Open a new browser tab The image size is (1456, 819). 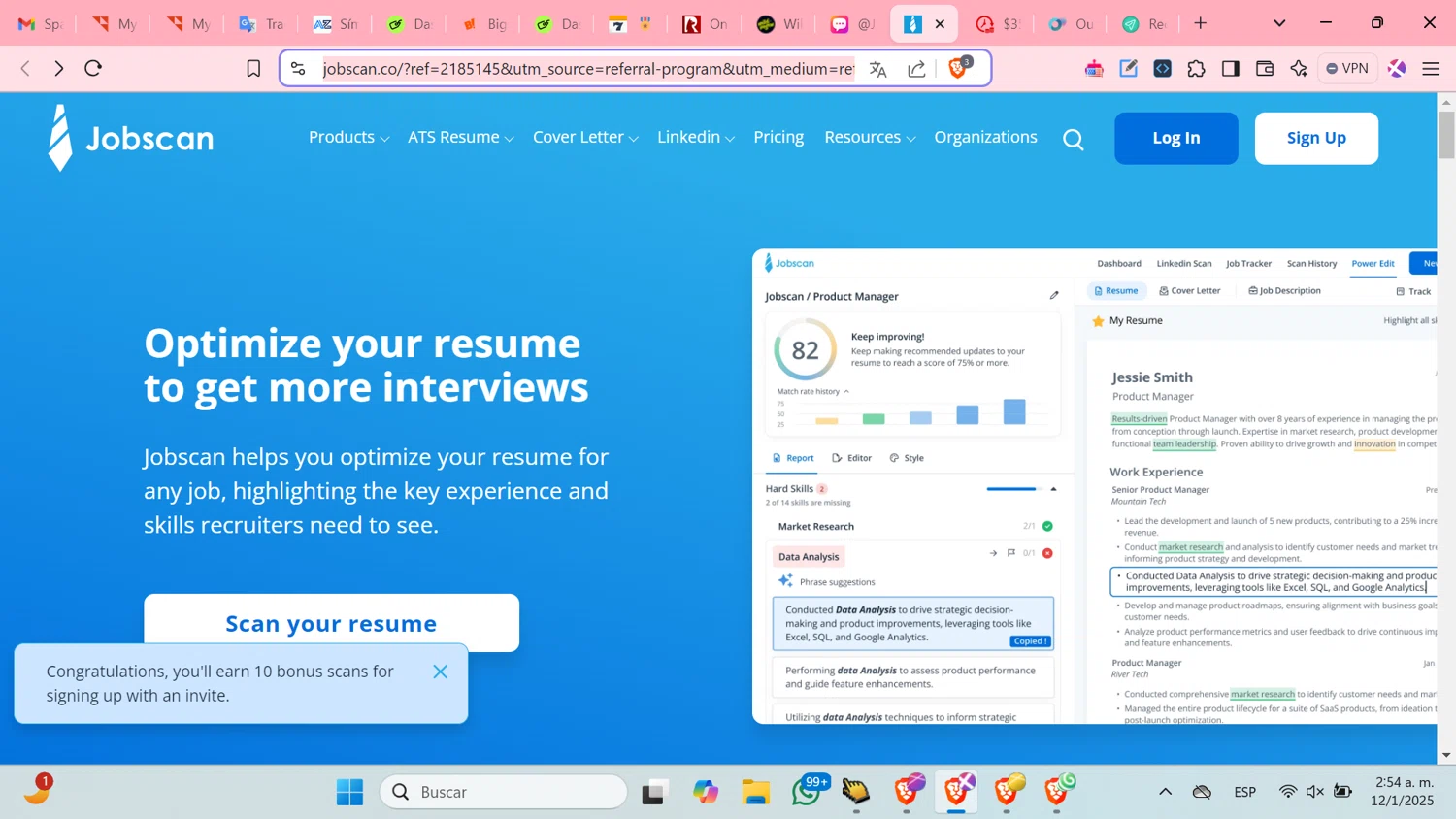click(x=1201, y=23)
